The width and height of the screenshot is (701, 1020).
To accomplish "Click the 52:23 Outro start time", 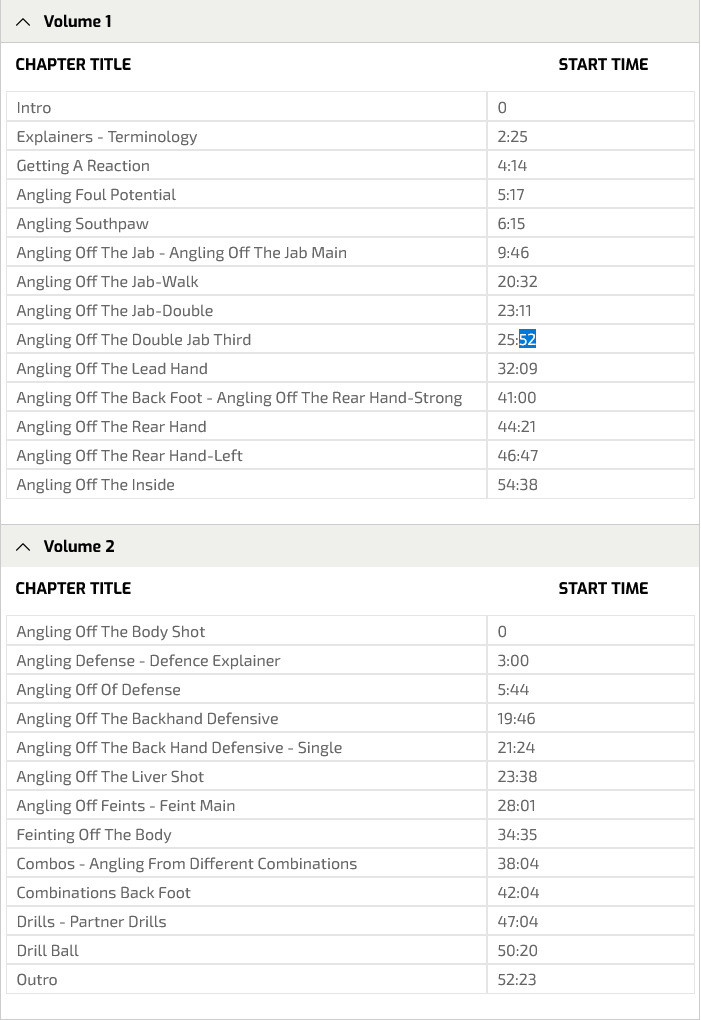I will point(517,980).
